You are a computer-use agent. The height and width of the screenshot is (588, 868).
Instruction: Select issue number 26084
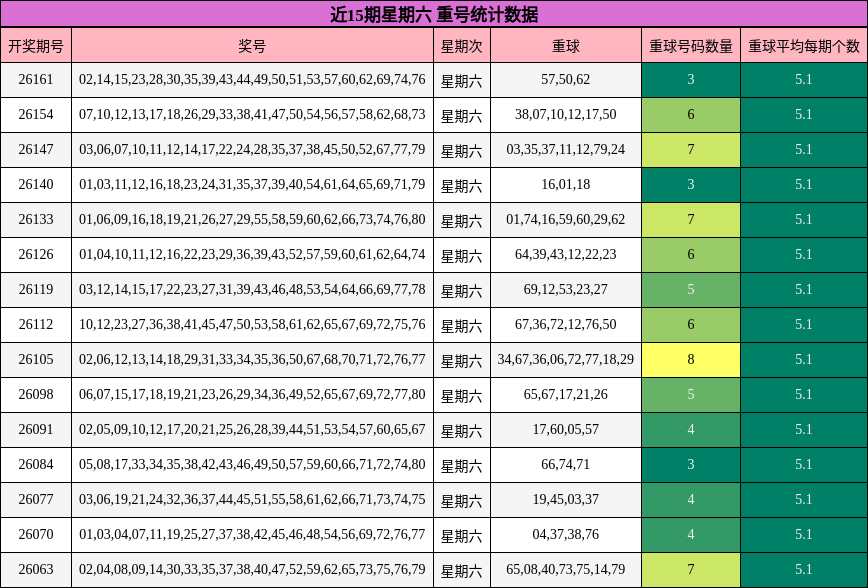(36, 465)
